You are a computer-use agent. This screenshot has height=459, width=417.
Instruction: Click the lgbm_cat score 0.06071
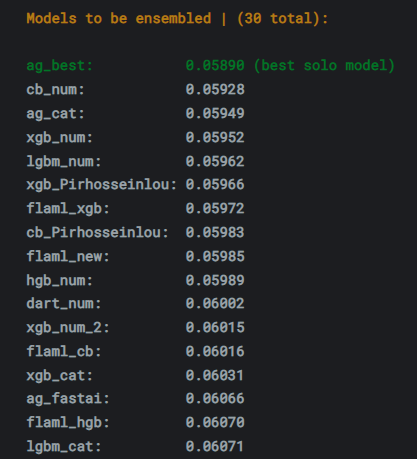coord(215,447)
